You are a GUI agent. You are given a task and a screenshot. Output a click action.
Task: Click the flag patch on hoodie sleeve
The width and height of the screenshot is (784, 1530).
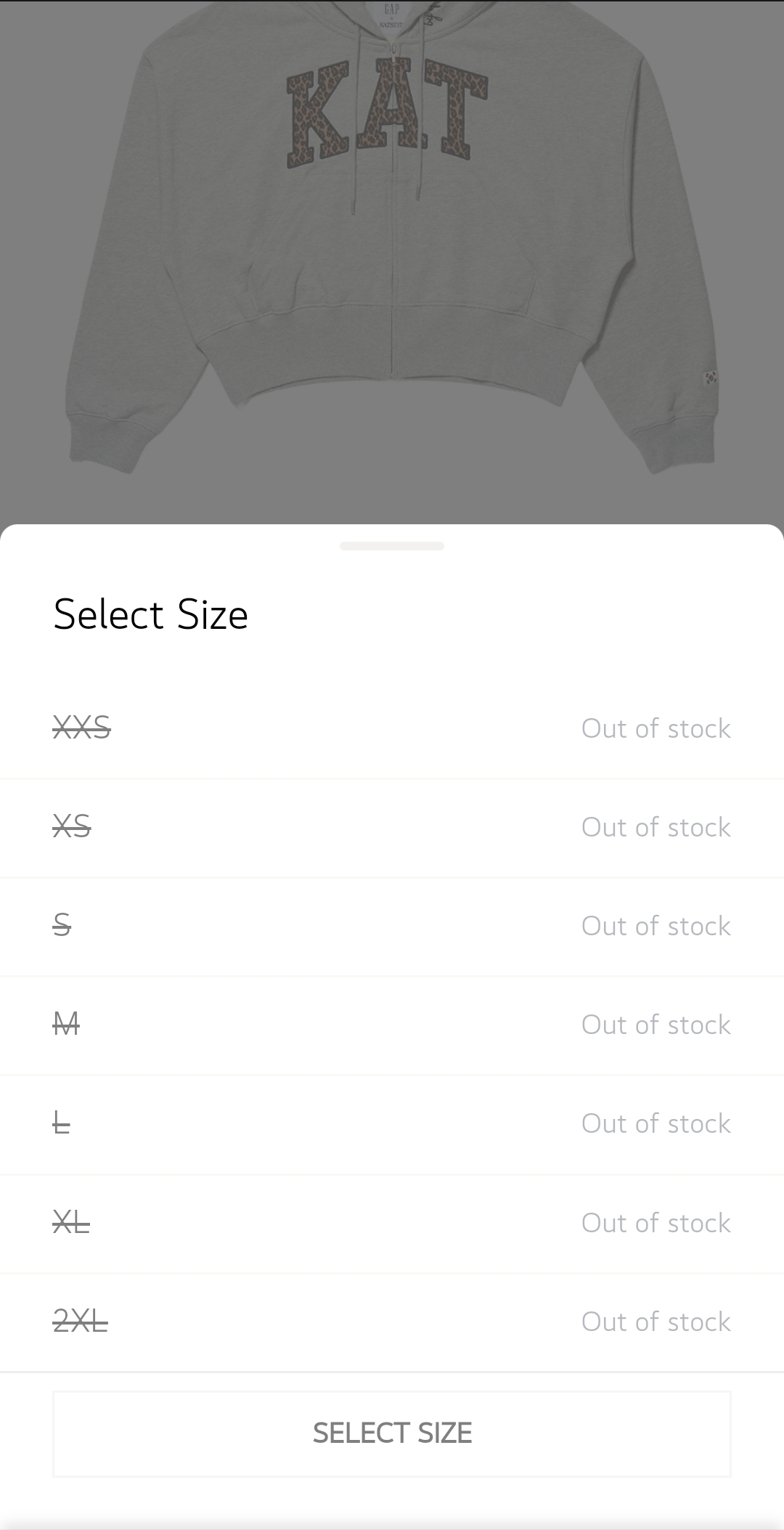coord(710,378)
